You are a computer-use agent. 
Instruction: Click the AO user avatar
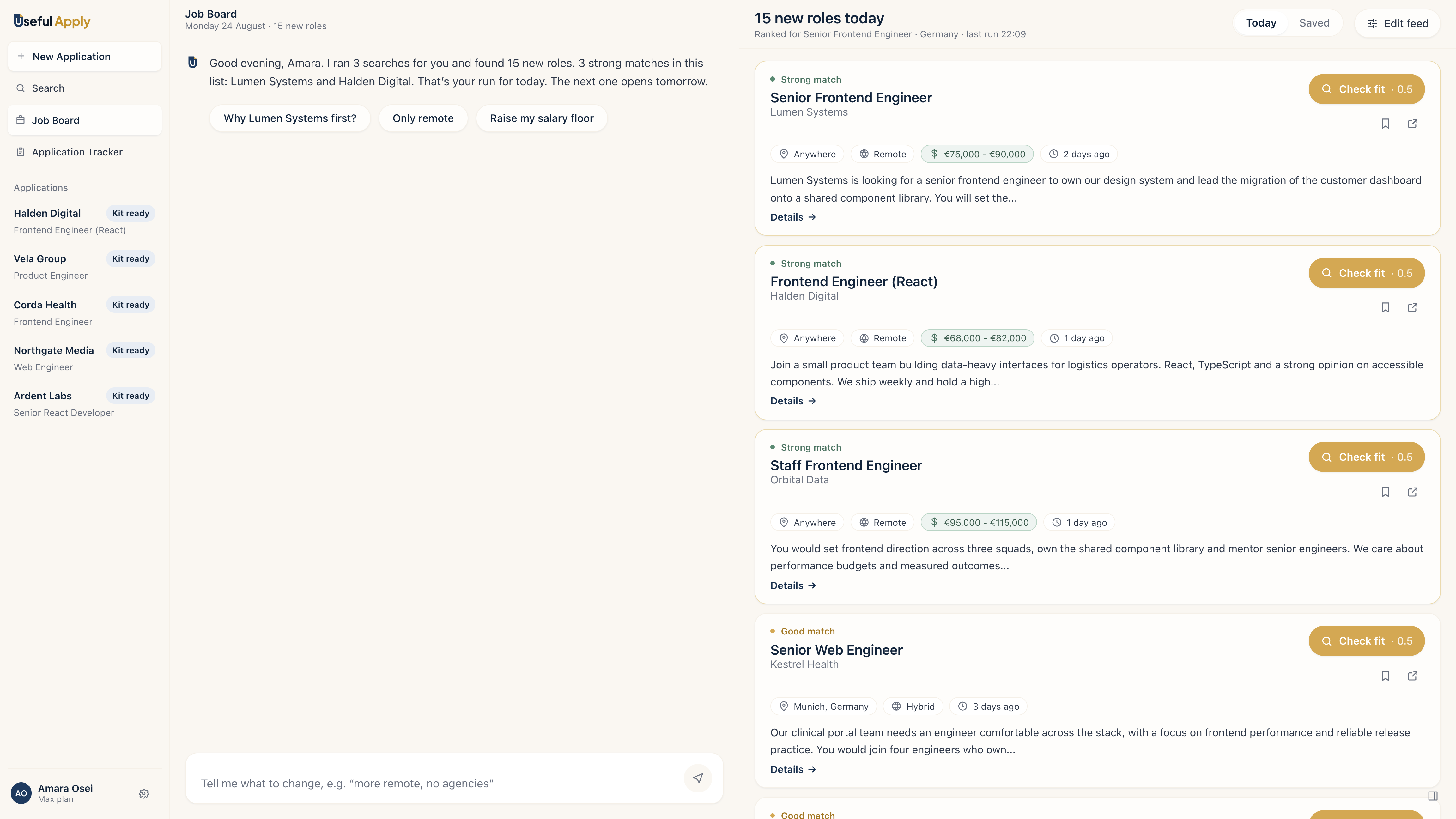click(x=21, y=793)
